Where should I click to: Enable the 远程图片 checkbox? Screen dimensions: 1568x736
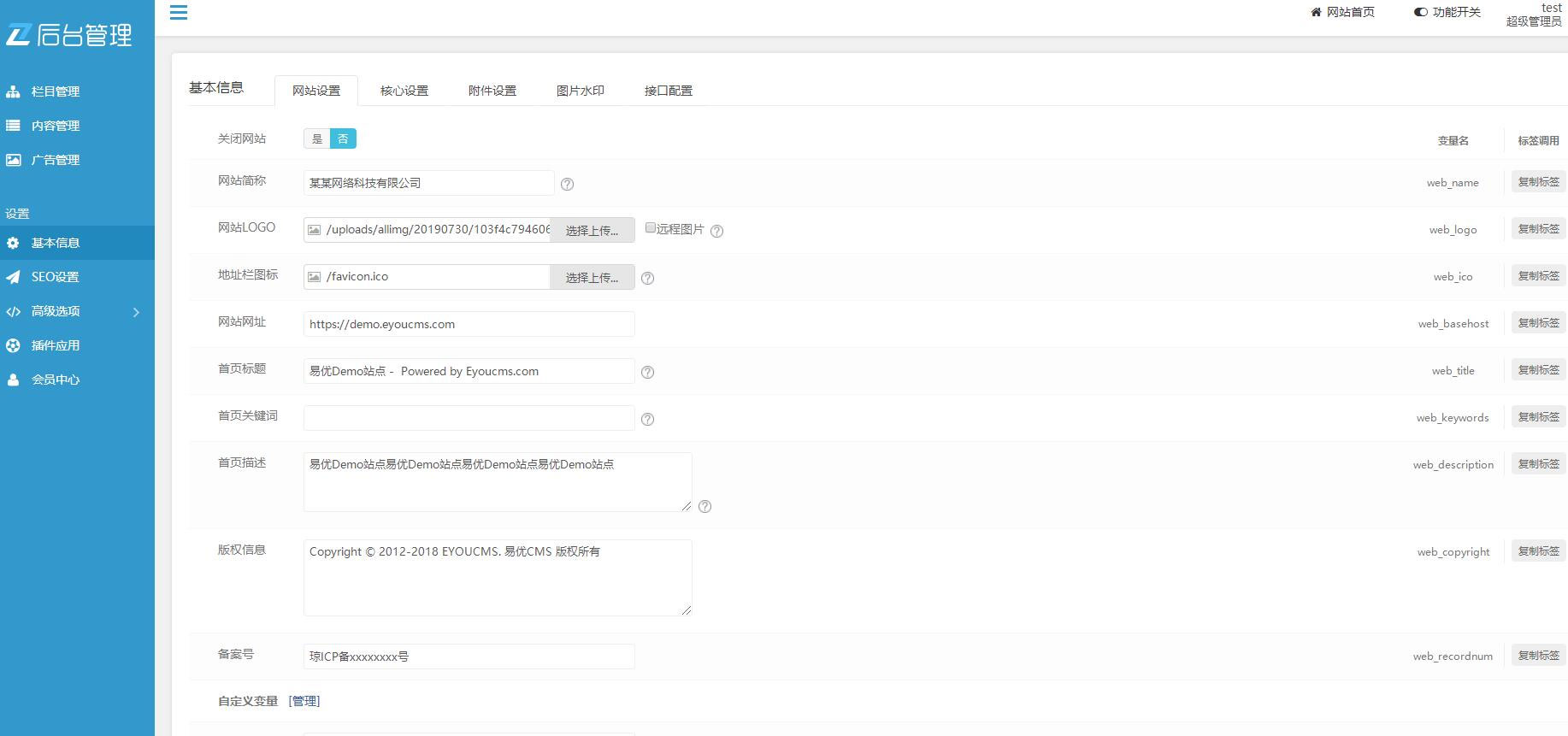click(x=651, y=228)
